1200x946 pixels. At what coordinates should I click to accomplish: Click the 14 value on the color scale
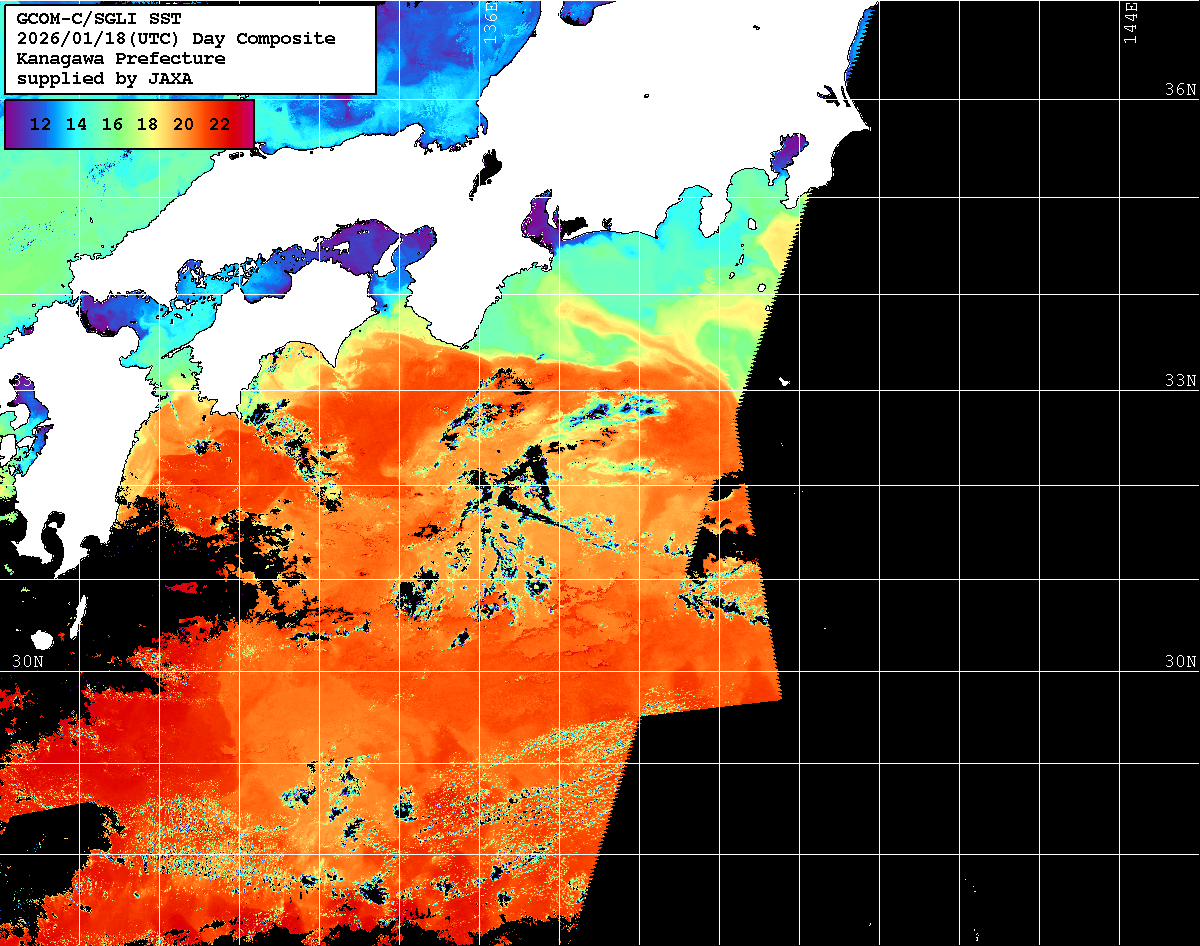[x=76, y=125]
